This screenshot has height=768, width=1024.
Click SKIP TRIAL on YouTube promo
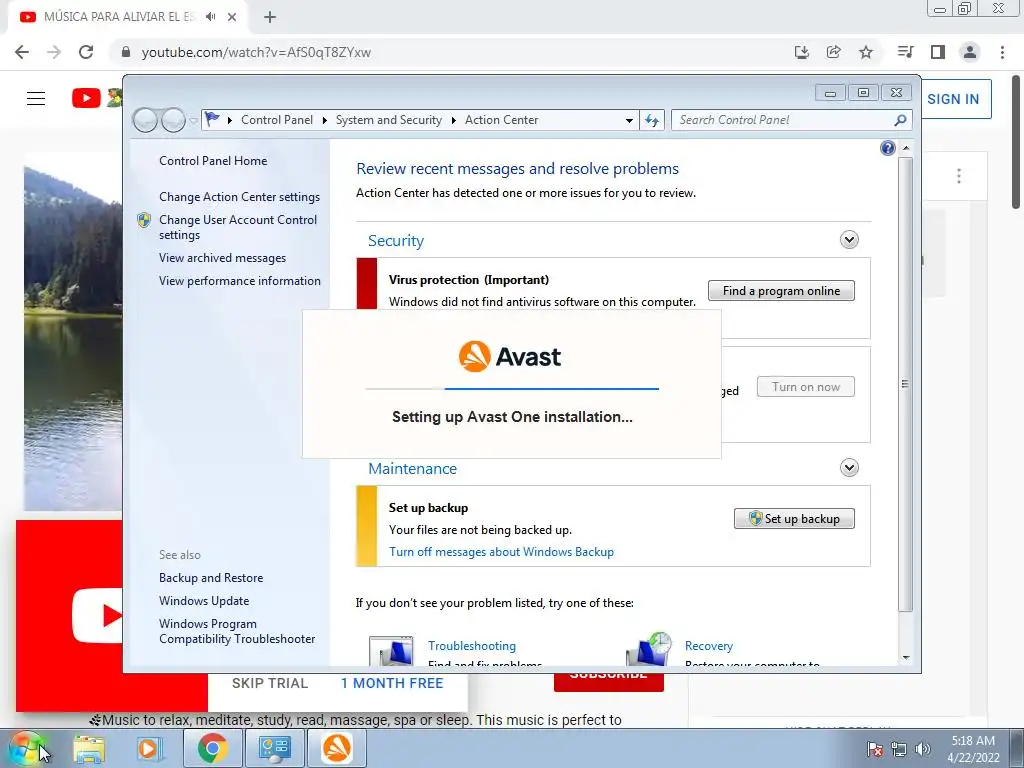pyautogui.click(x=270, y=683)
